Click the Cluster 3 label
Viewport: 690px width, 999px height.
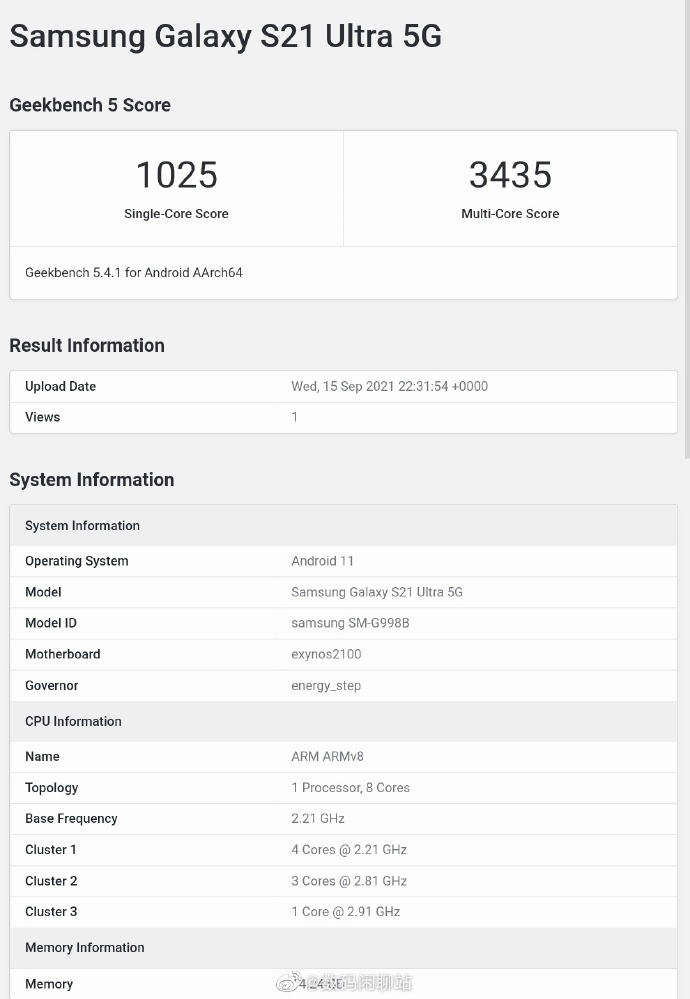click(51, 912)
